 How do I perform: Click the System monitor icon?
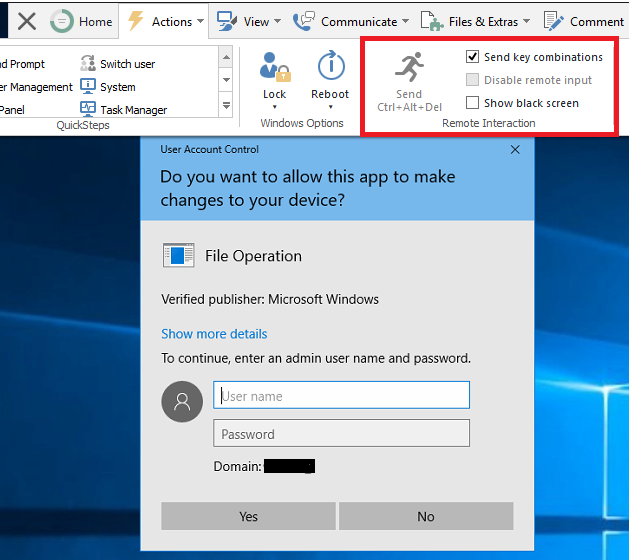[88, 86]
